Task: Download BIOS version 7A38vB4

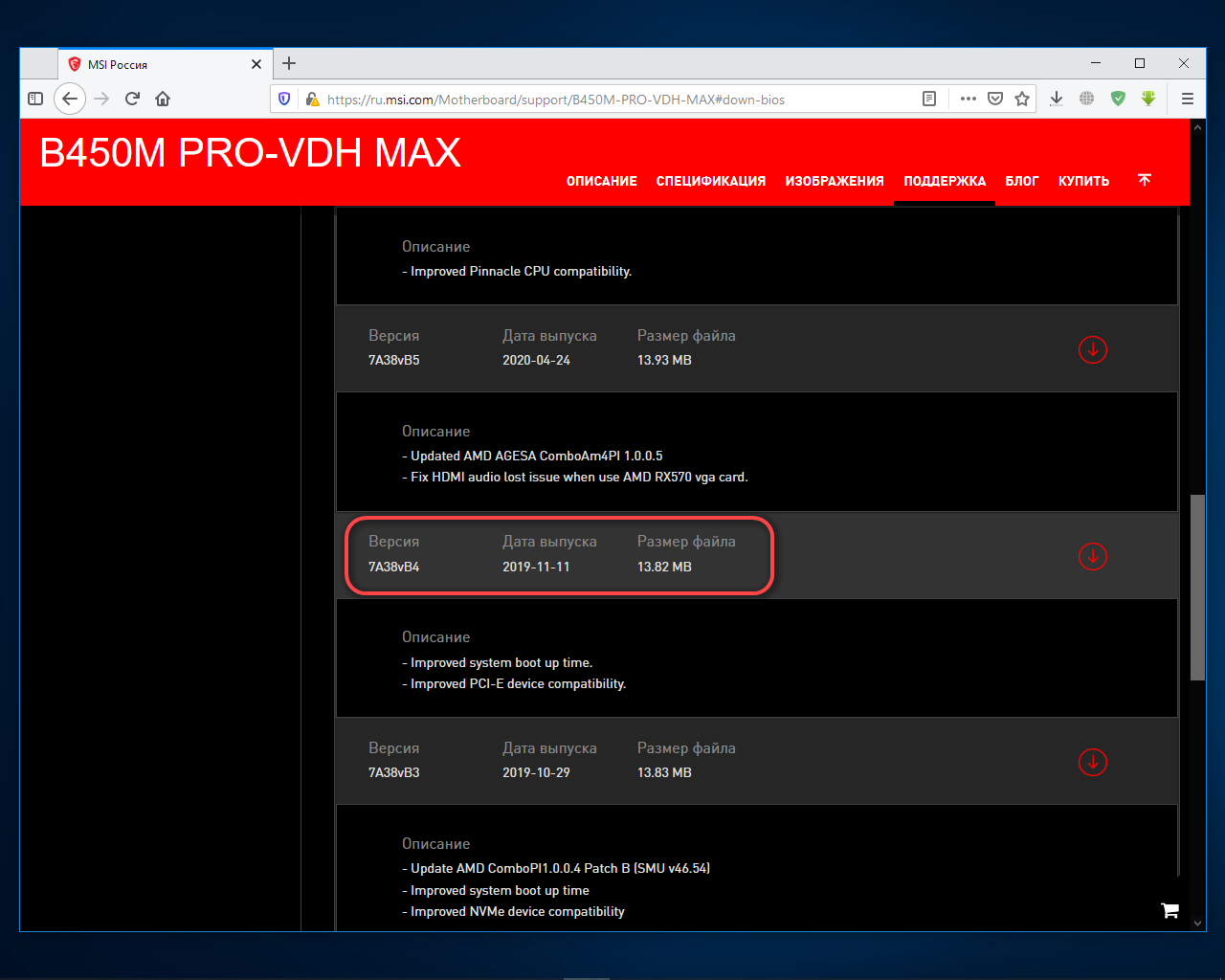Action: [x=1093, y=556]
